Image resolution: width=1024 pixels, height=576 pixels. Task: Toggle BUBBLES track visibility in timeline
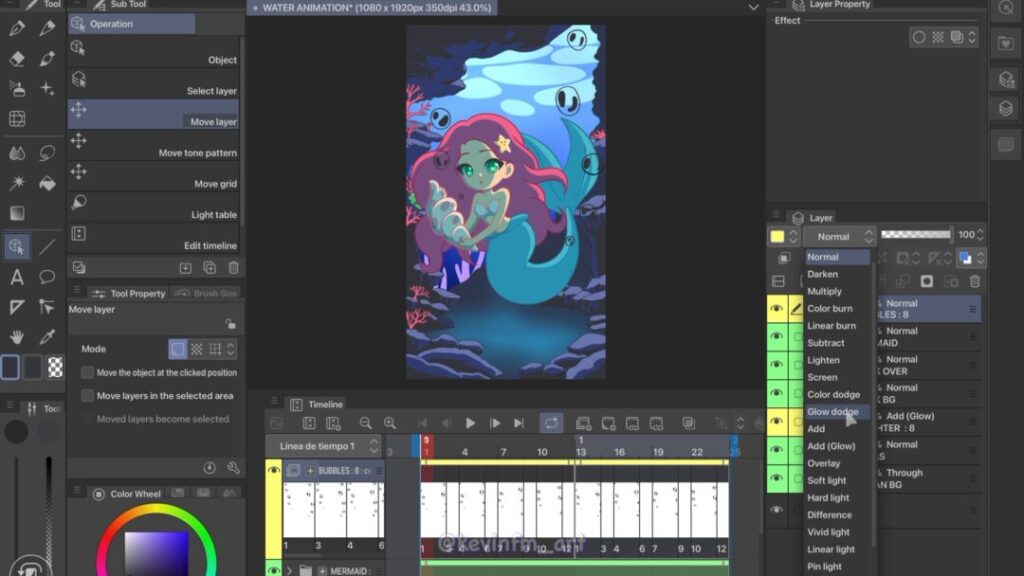click(274, 470)
